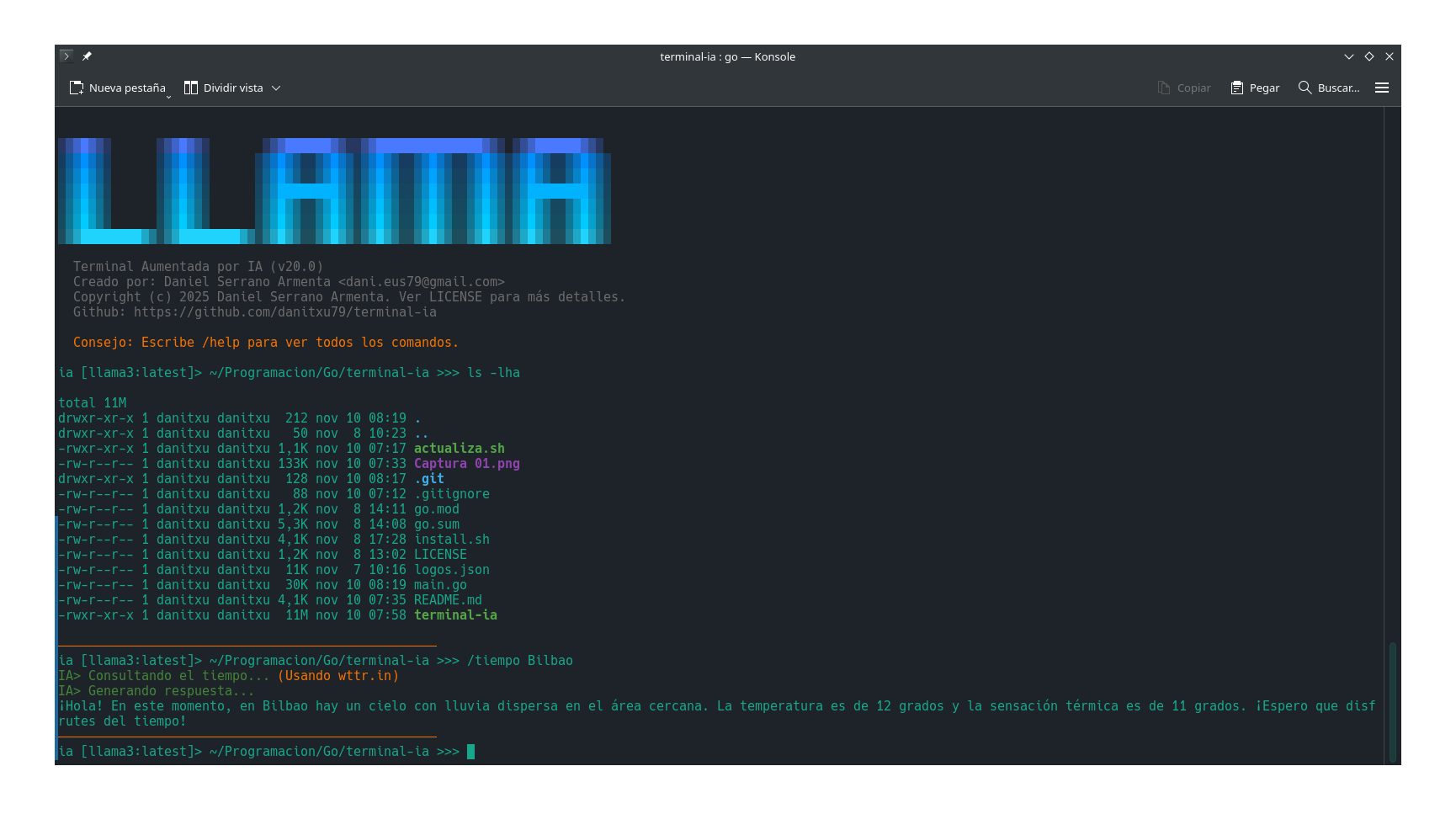Viewport: 1456px width, 830px height.
Task: Click the blinking terminal cursor prompt
Action: (x=470, y=752)
